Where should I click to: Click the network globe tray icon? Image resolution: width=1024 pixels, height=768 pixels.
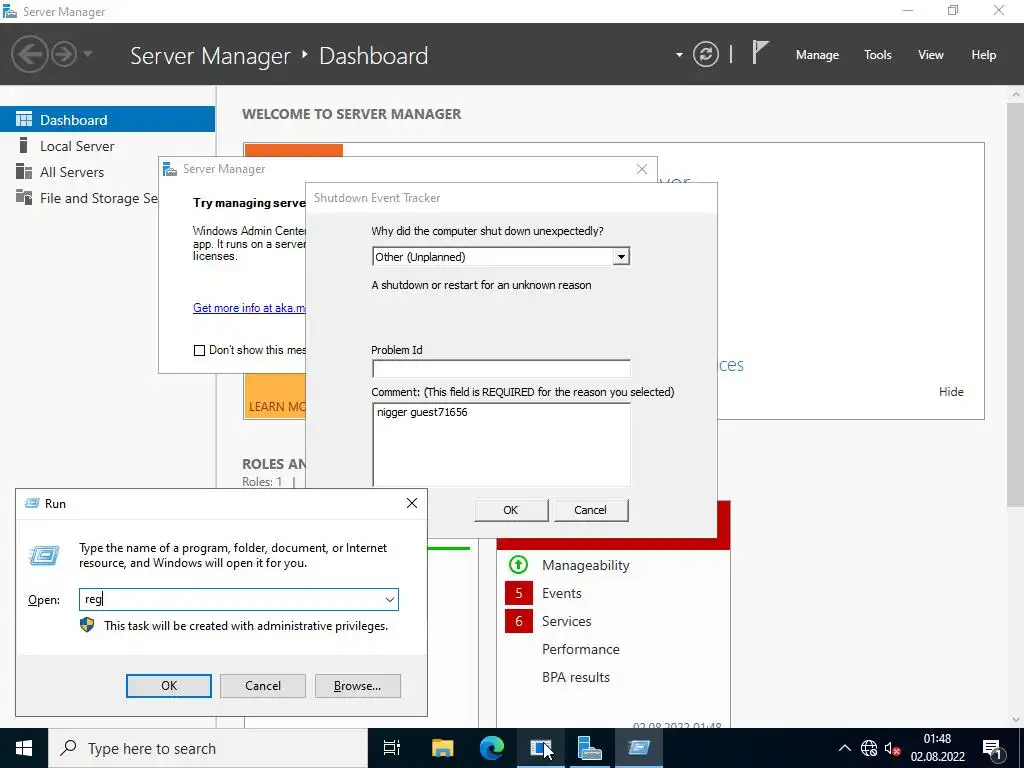tap(869, 748)
